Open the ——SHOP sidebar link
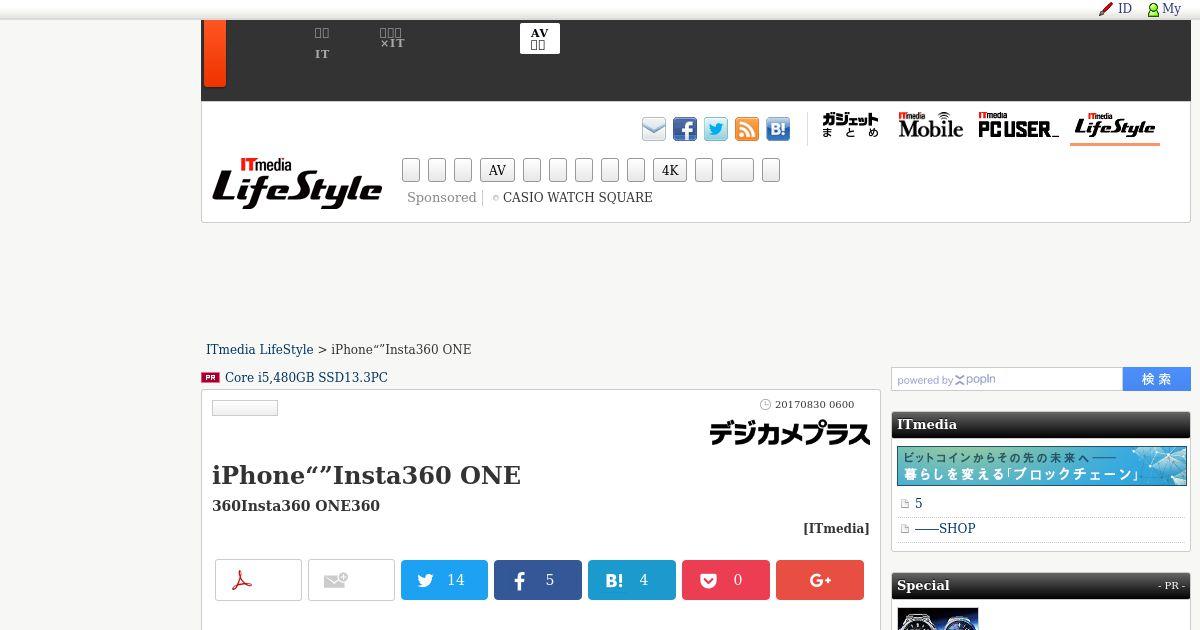The height and width of the screenshot is (630, 1200). [x=945, y=528]
